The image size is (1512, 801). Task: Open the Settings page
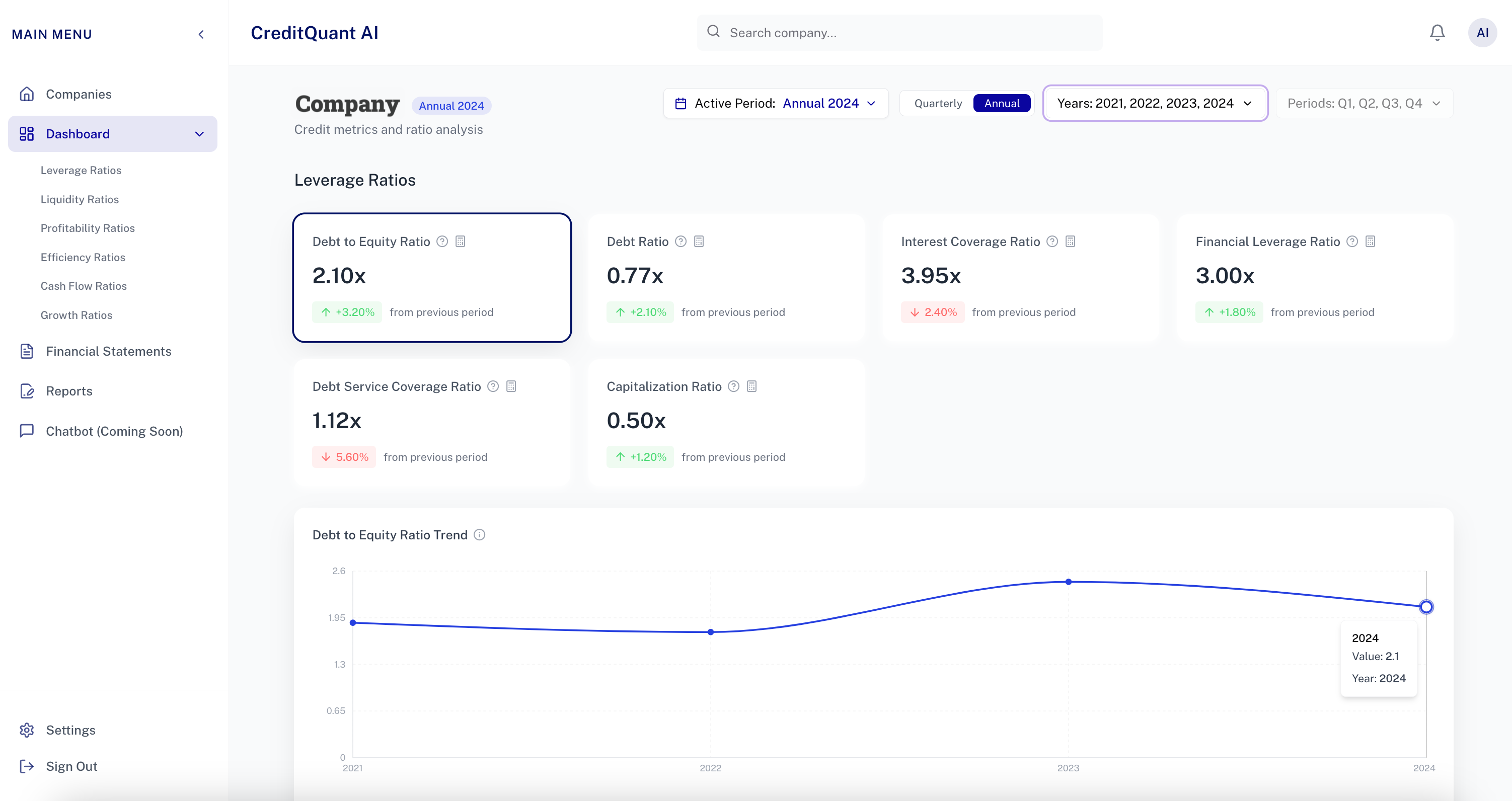tap(70, 730)
